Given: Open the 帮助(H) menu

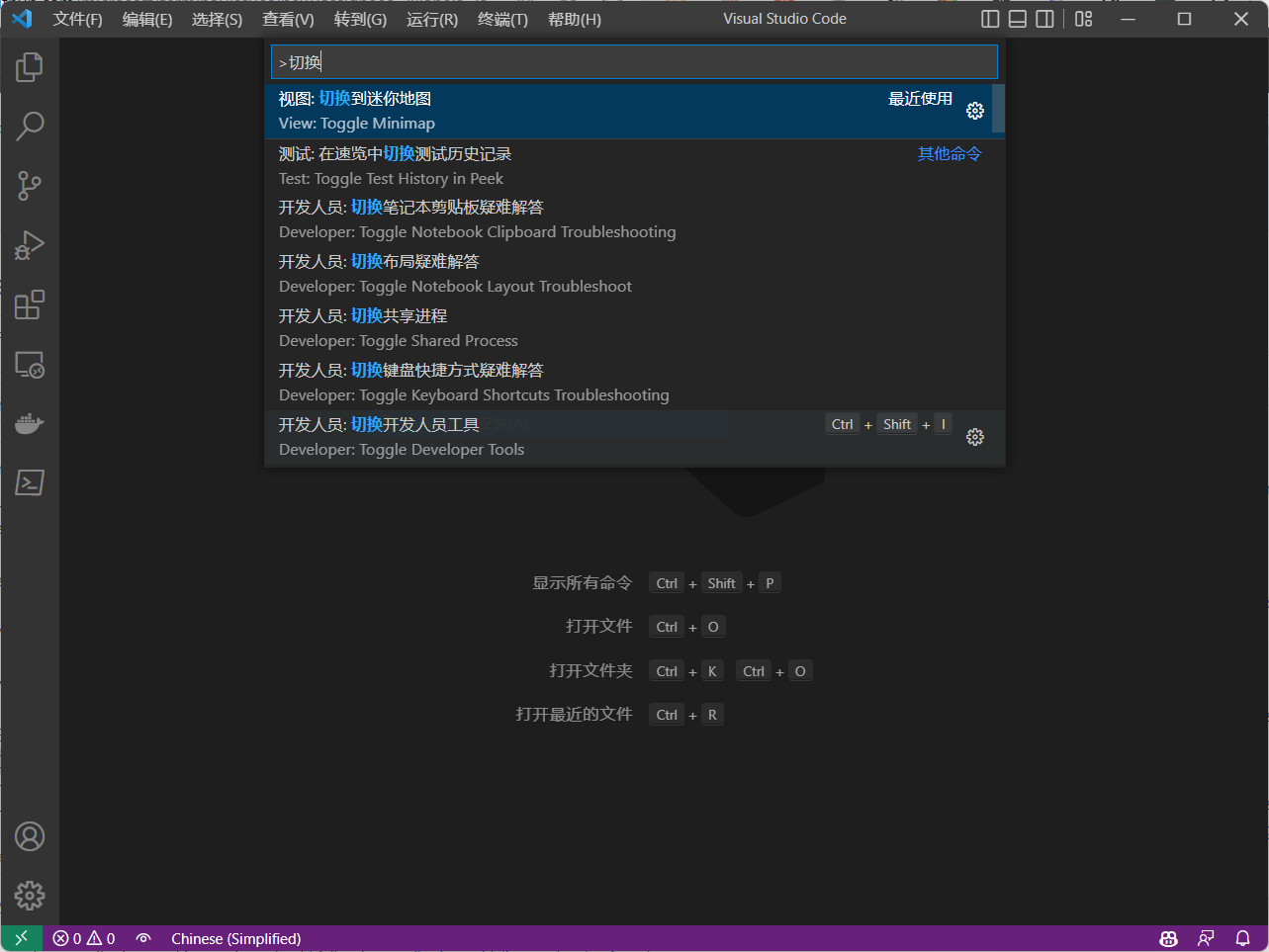Looking at the screenshot, I should tap(575, 19).
